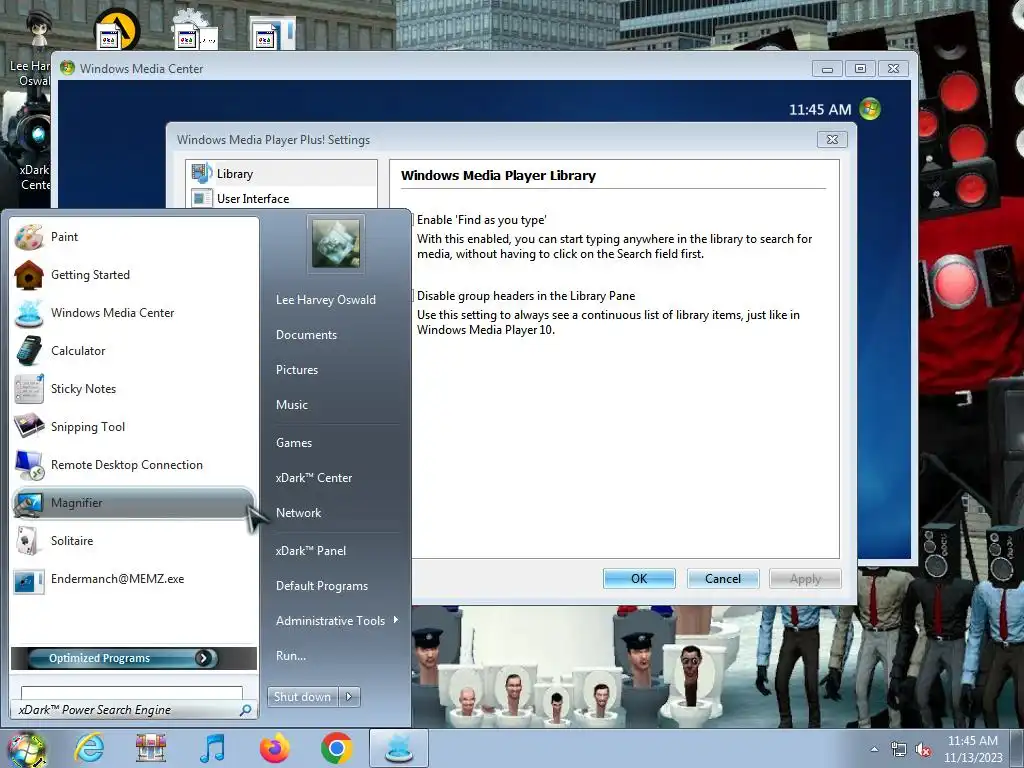Open Network from Start menu
Screen dimensions: 1024x768
(298, 513)
